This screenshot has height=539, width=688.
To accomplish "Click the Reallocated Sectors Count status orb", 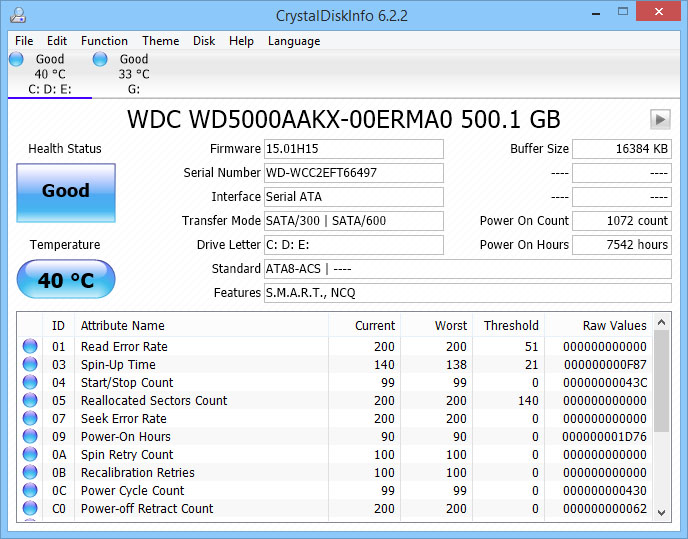I will (x=30, y=401).
